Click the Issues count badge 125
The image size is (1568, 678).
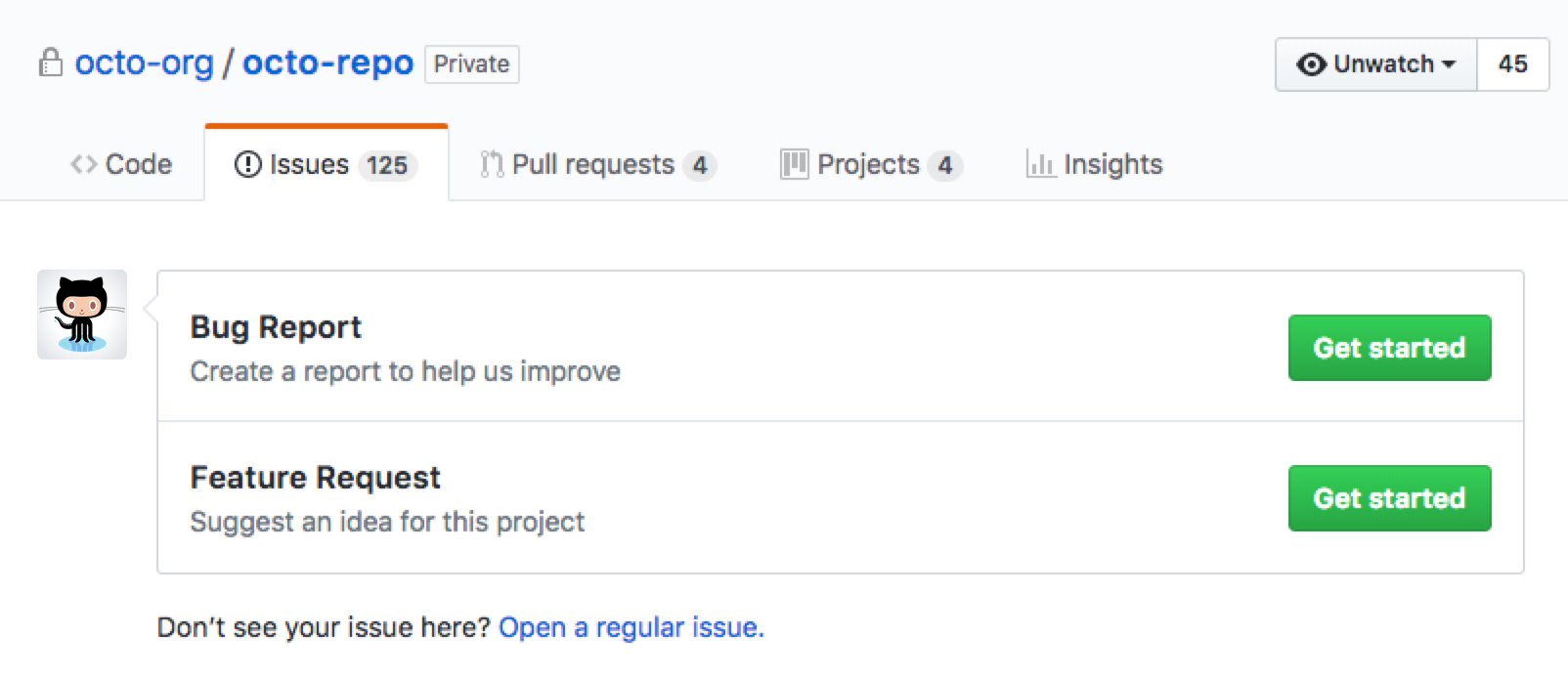click(x=388, y=165)
